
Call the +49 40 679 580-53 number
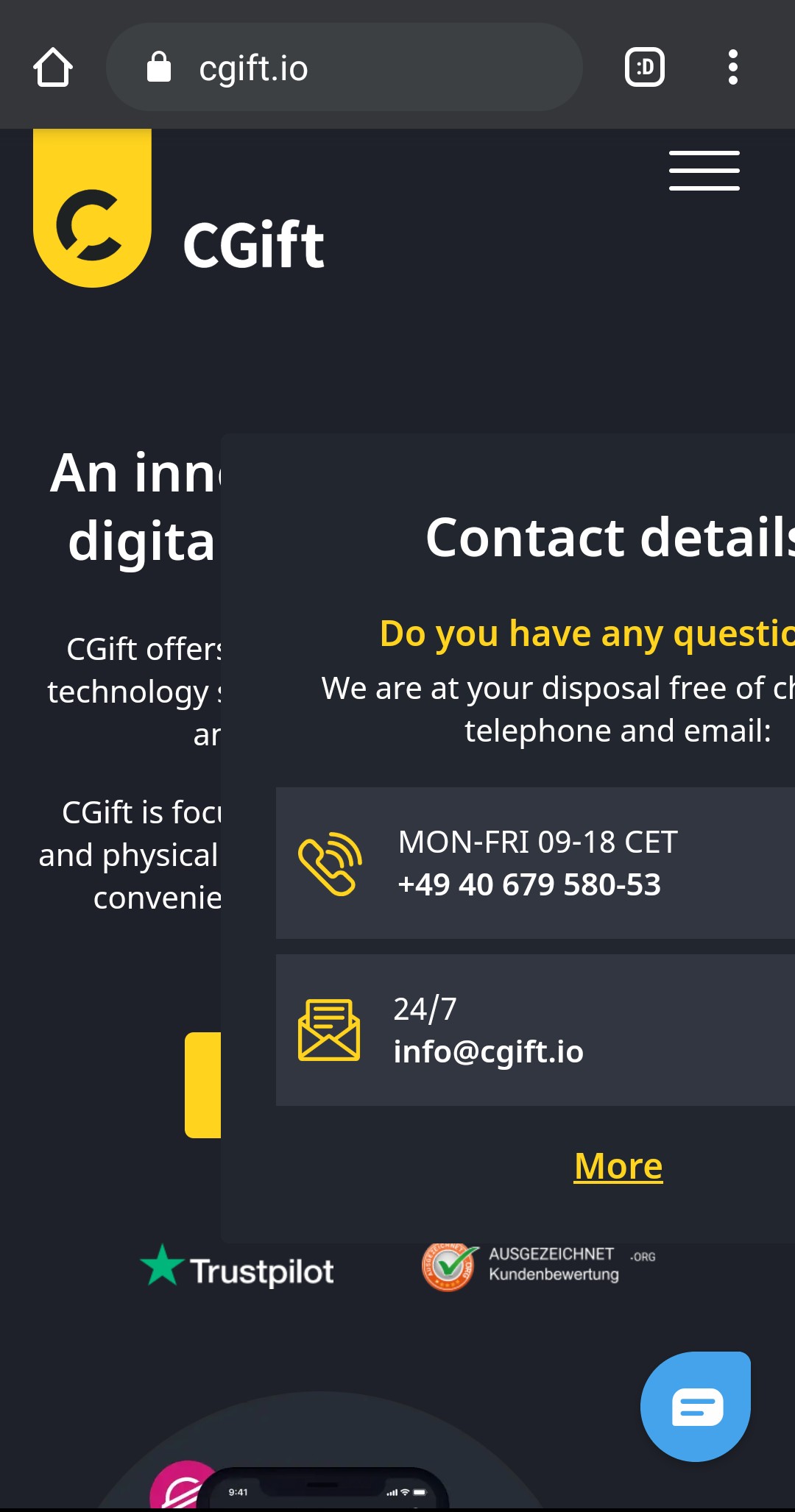[x=529, y=885]
